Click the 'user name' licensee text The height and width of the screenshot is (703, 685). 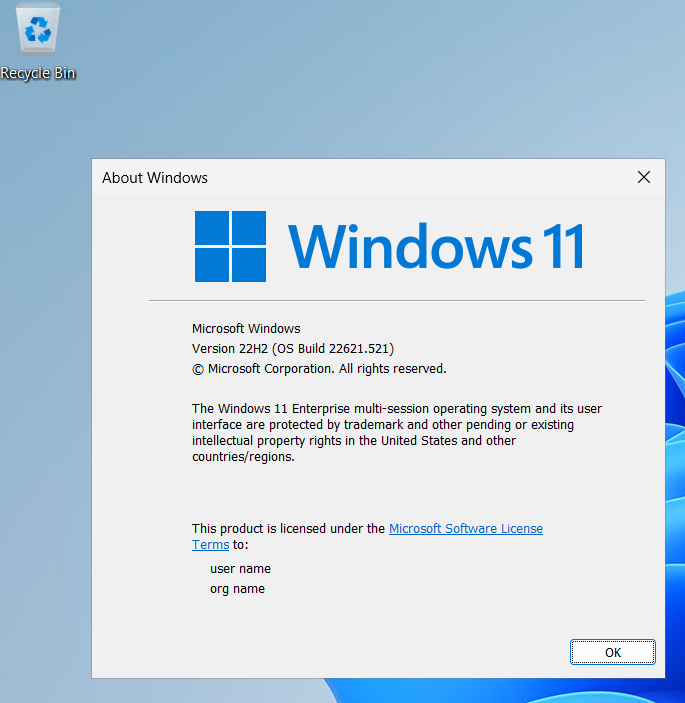pos(240,568)
